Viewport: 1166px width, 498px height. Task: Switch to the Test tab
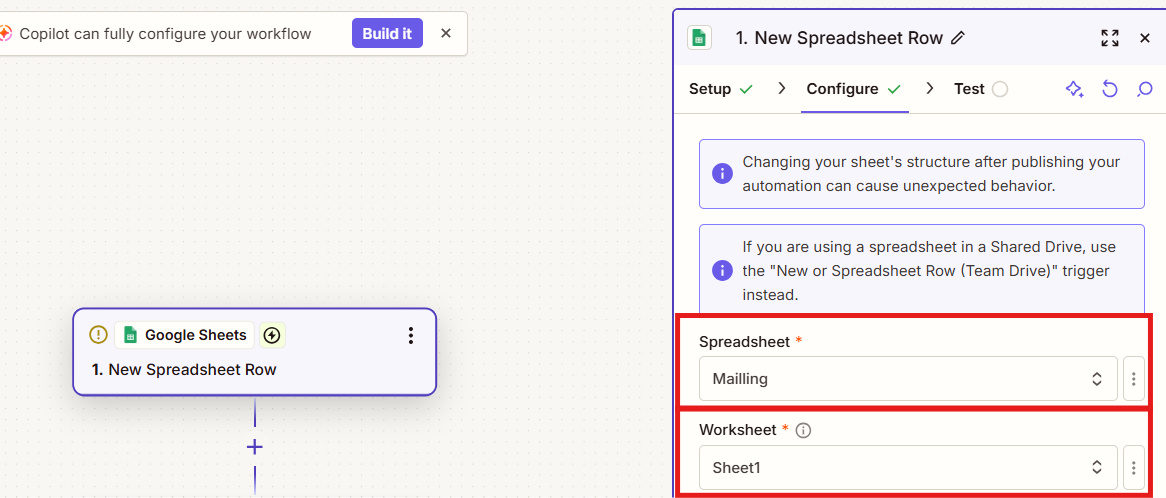point(981,89)
